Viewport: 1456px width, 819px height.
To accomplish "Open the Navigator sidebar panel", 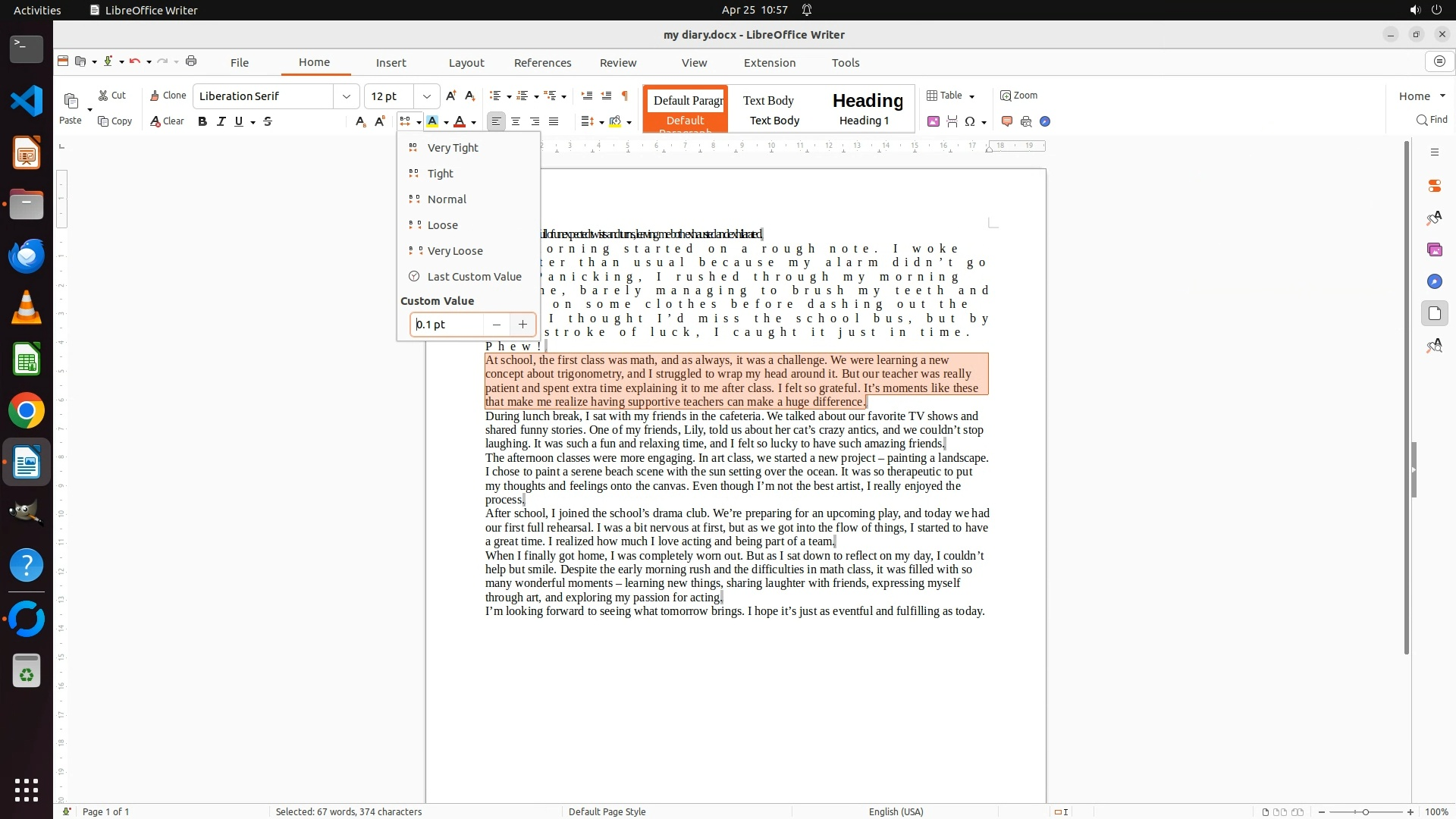I will pyautogui.click(x=1434, y=281).
